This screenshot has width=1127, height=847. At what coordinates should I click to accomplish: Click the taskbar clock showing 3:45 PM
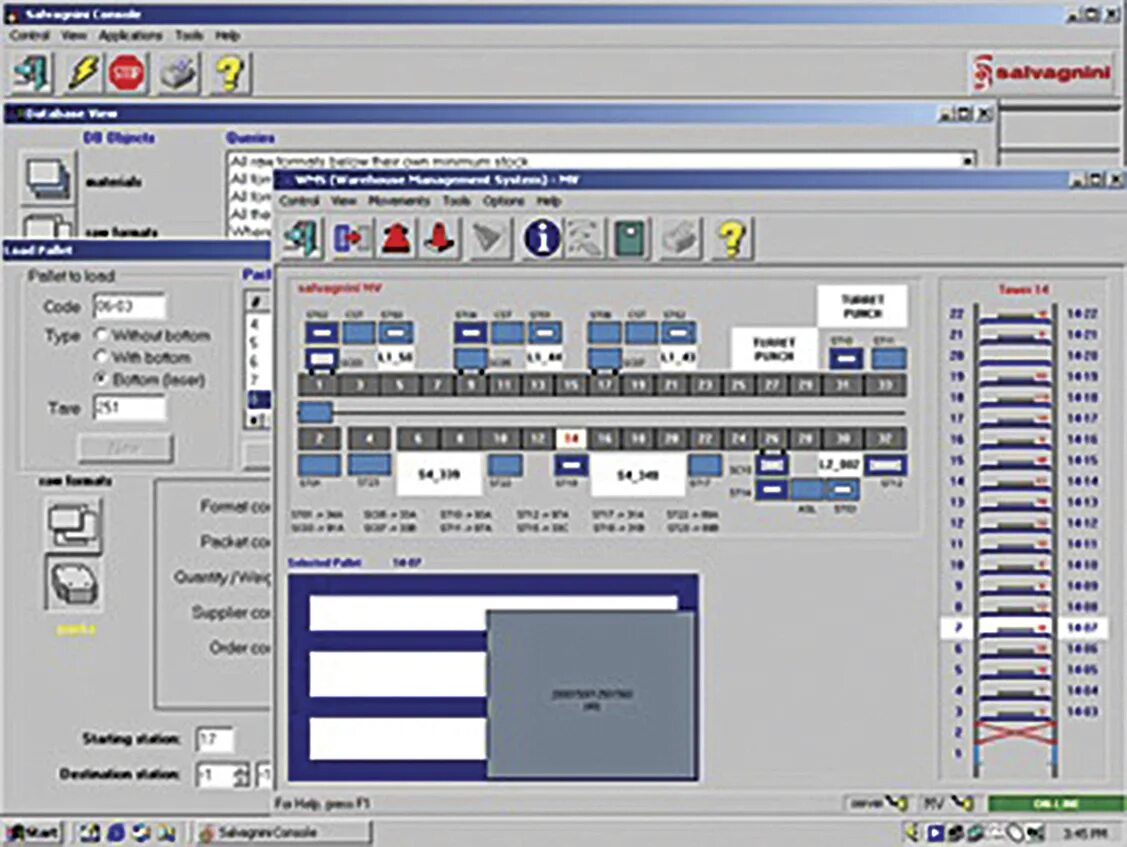pos(1085,833)
